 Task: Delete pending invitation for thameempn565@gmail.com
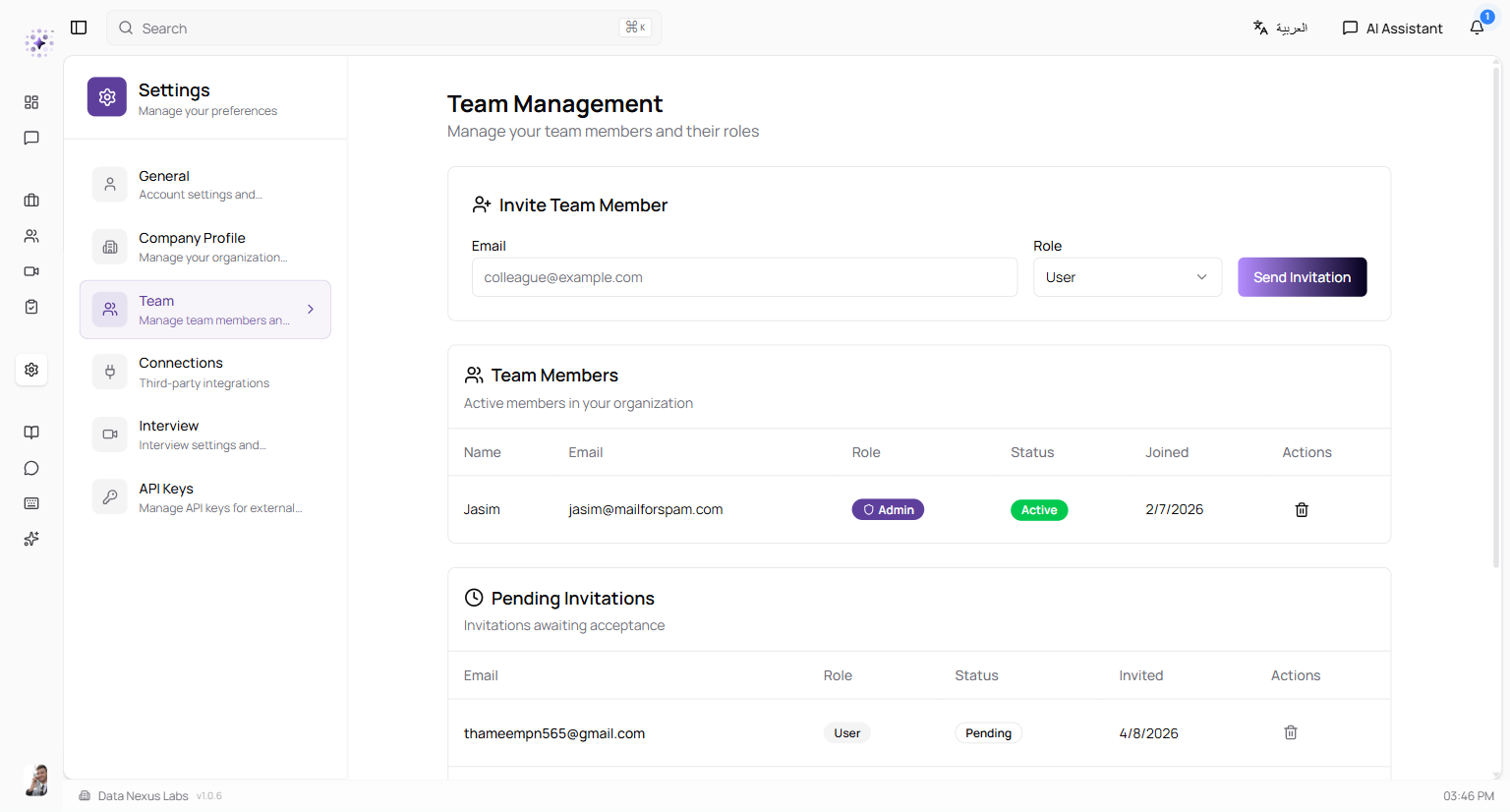coord(1290,732)
